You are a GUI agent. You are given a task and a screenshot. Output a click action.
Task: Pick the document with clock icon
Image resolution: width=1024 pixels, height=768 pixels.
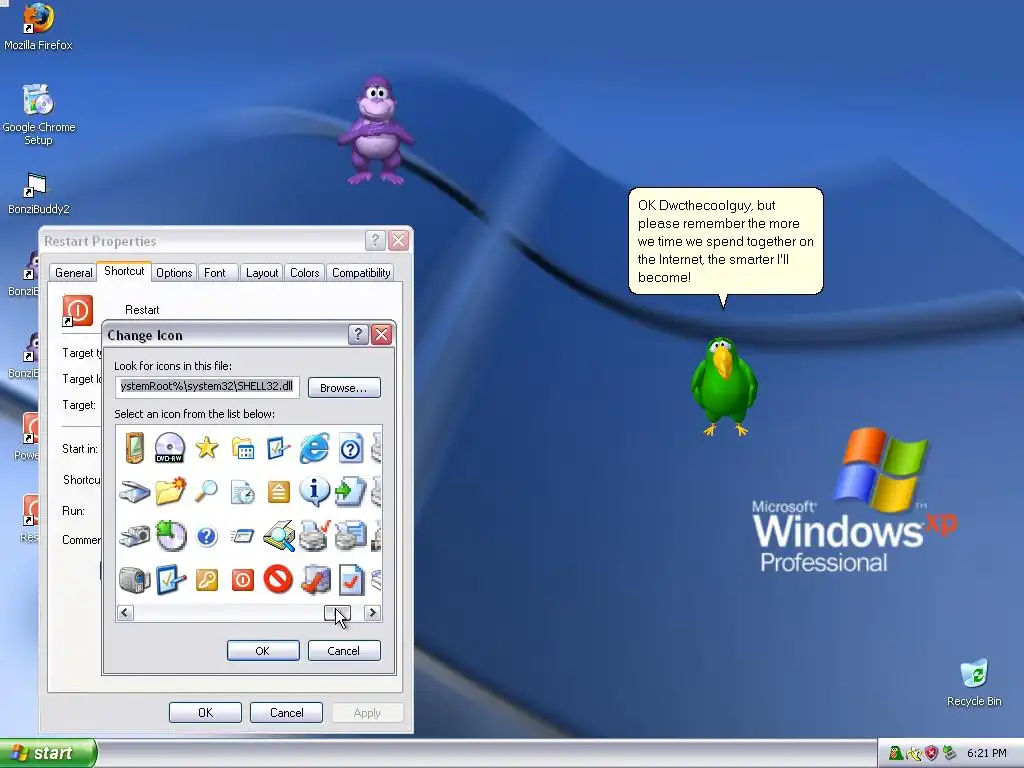click(x=243, y=492)
